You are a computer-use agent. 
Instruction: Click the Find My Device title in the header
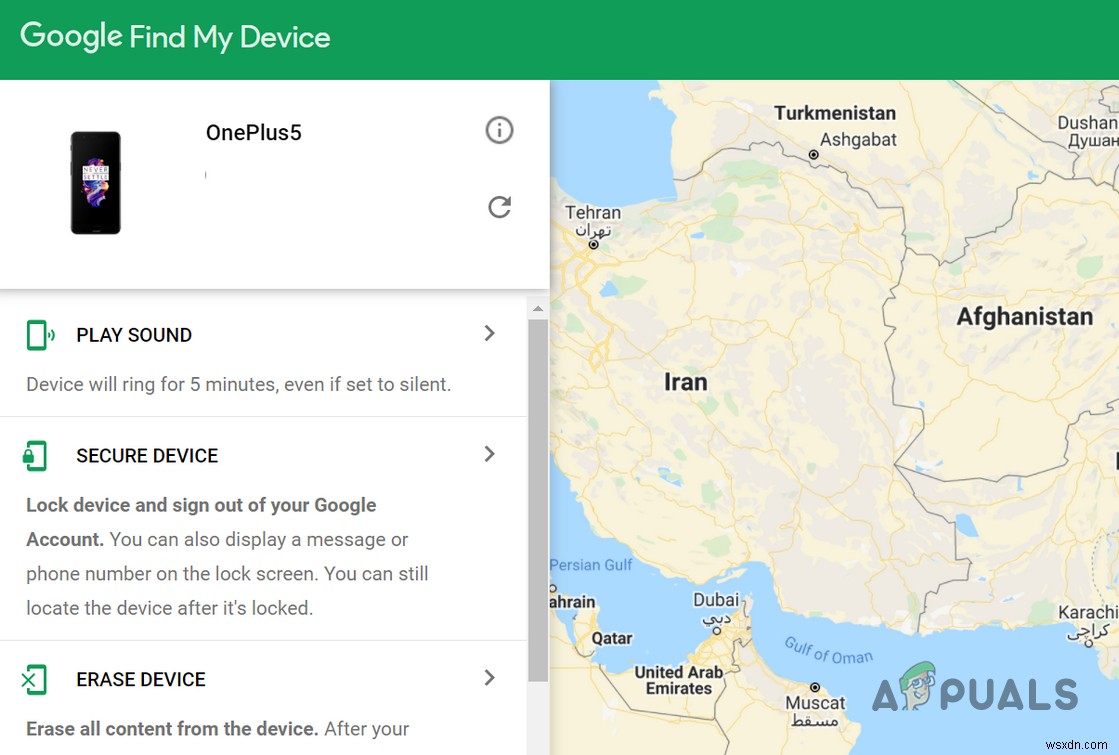229,37
